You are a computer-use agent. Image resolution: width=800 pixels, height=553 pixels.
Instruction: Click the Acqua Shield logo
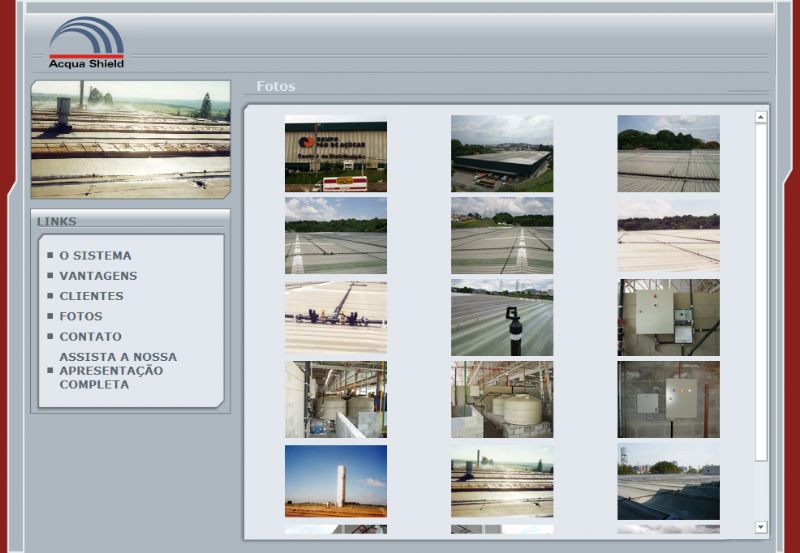86,43
